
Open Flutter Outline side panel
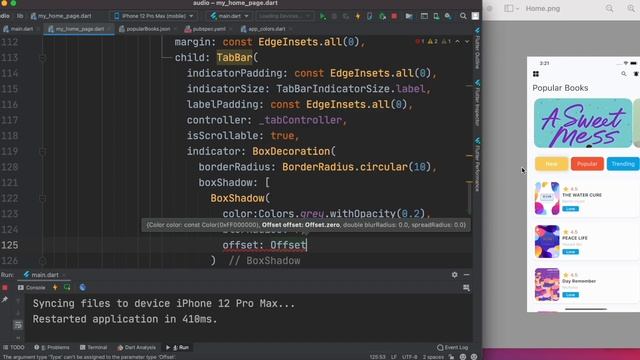click(x=477, y=48)
